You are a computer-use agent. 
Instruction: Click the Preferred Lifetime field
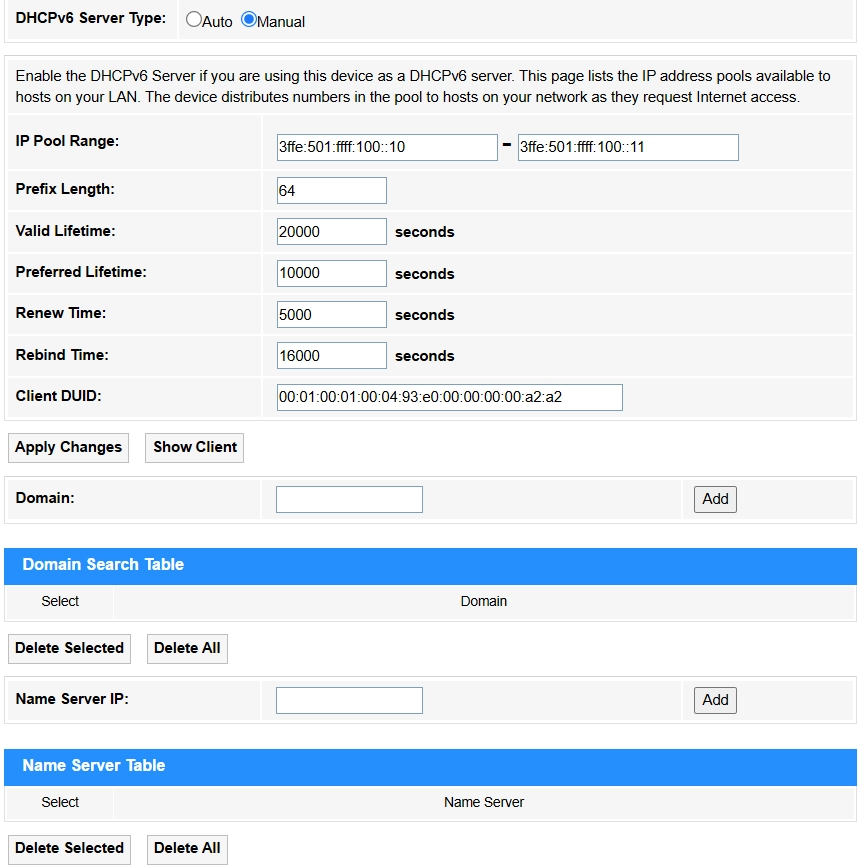pos(332,273)
